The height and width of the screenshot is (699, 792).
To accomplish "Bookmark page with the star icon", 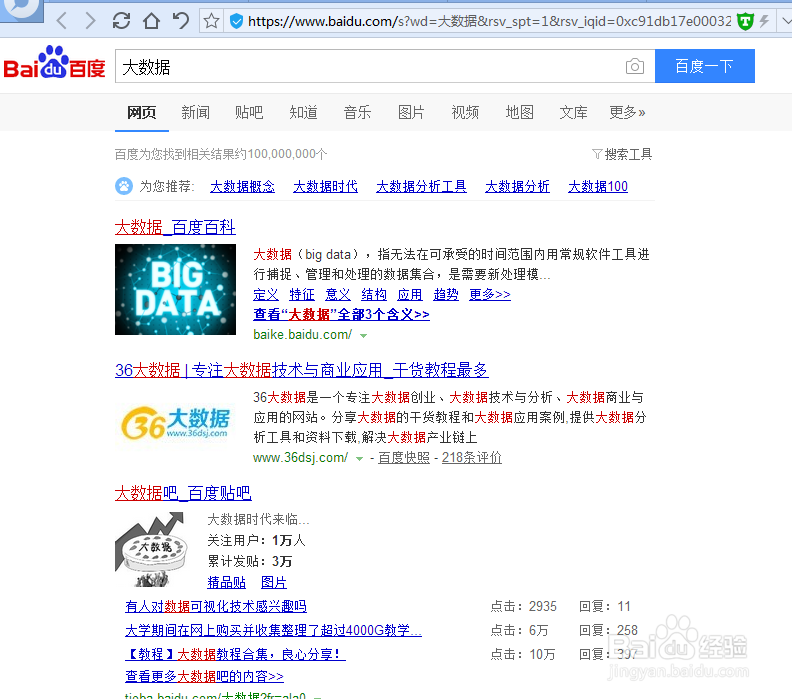I will [211, 21].
